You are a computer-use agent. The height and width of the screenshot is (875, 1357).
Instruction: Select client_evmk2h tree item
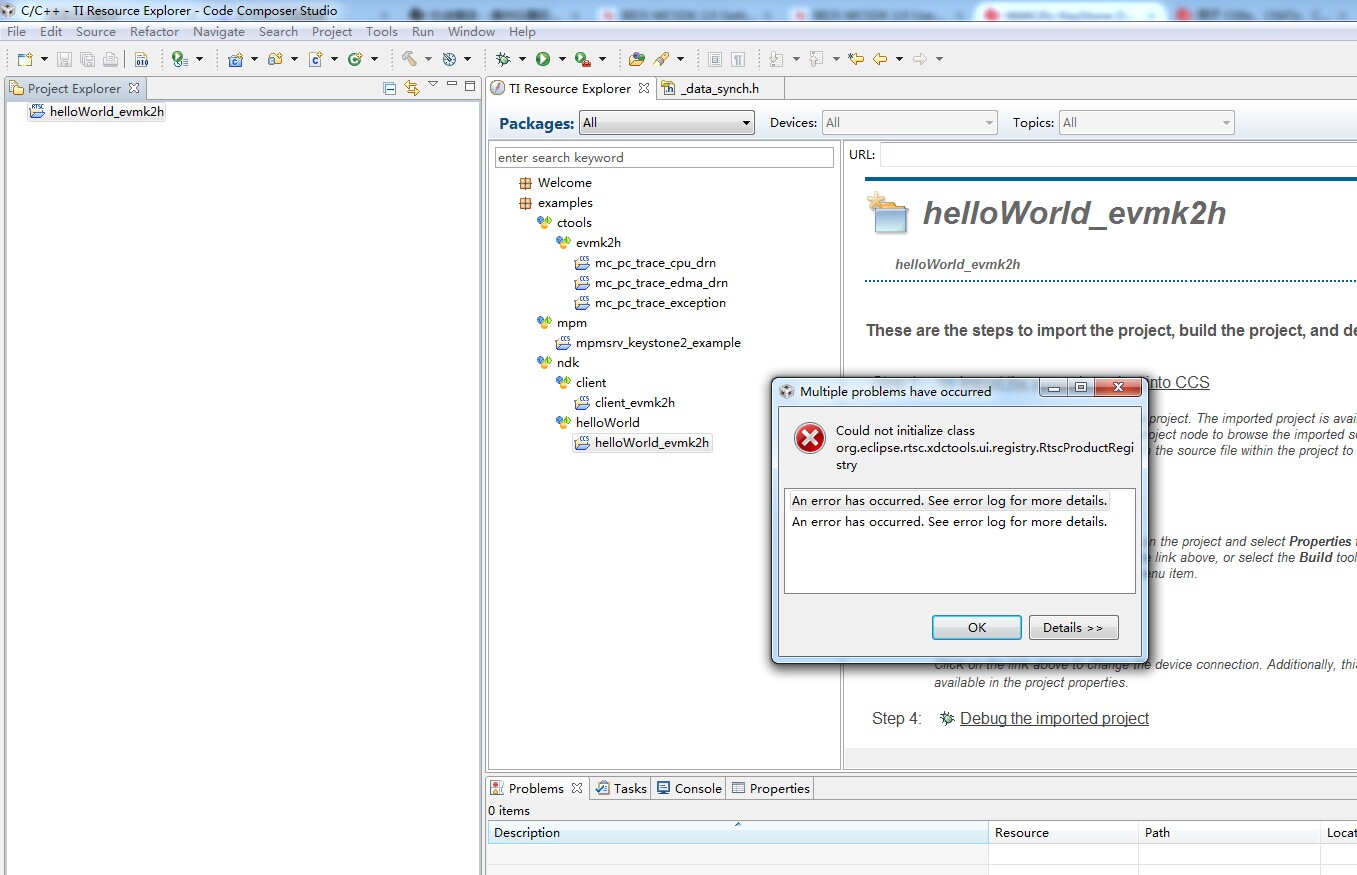[634, 402]
